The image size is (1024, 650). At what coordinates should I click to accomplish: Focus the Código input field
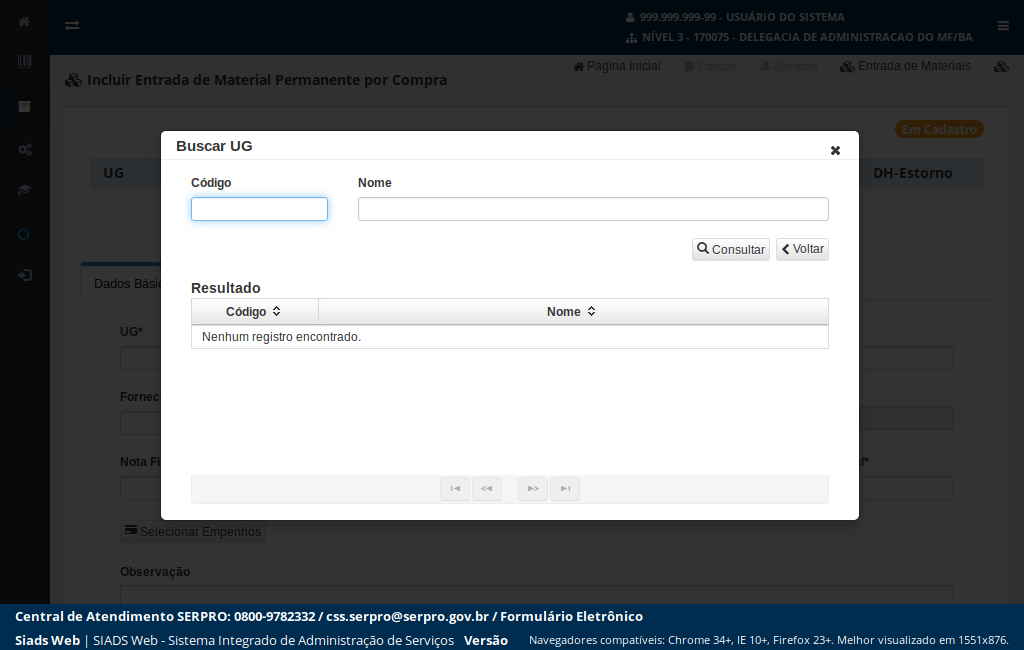tap(259, 209)
